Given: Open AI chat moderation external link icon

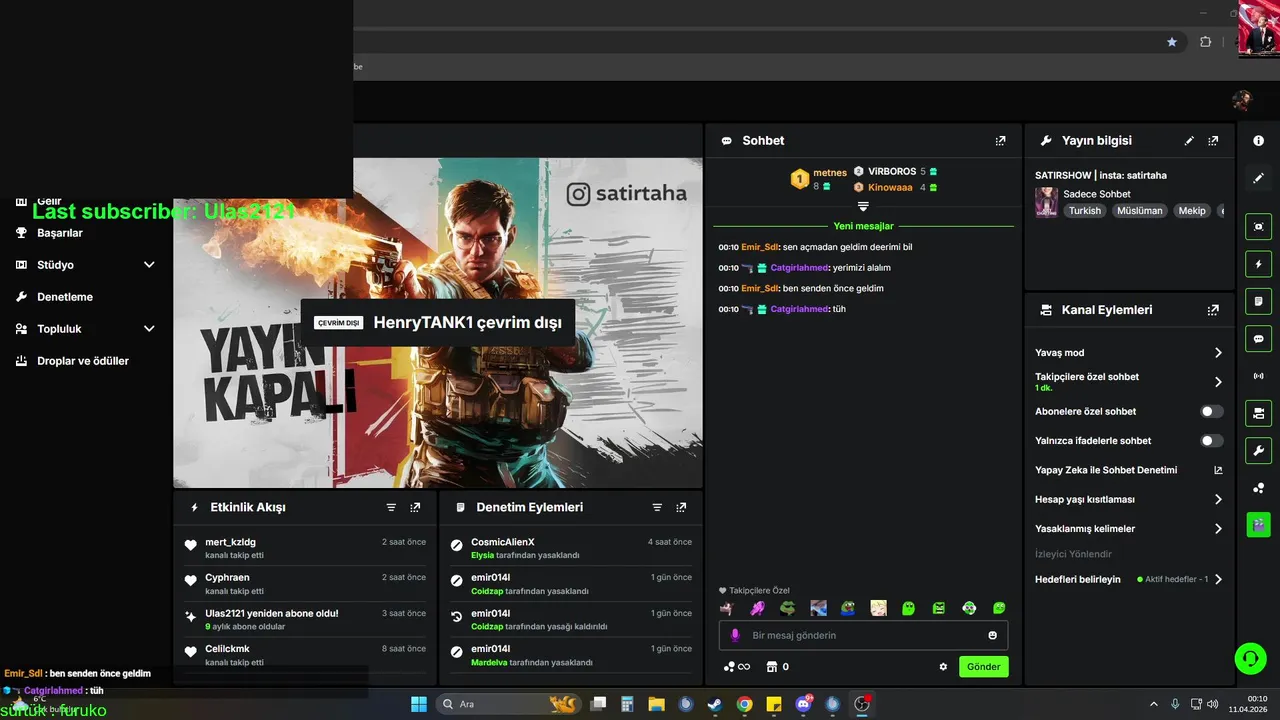Looking at the screenshot, I should pos(1218,470).
